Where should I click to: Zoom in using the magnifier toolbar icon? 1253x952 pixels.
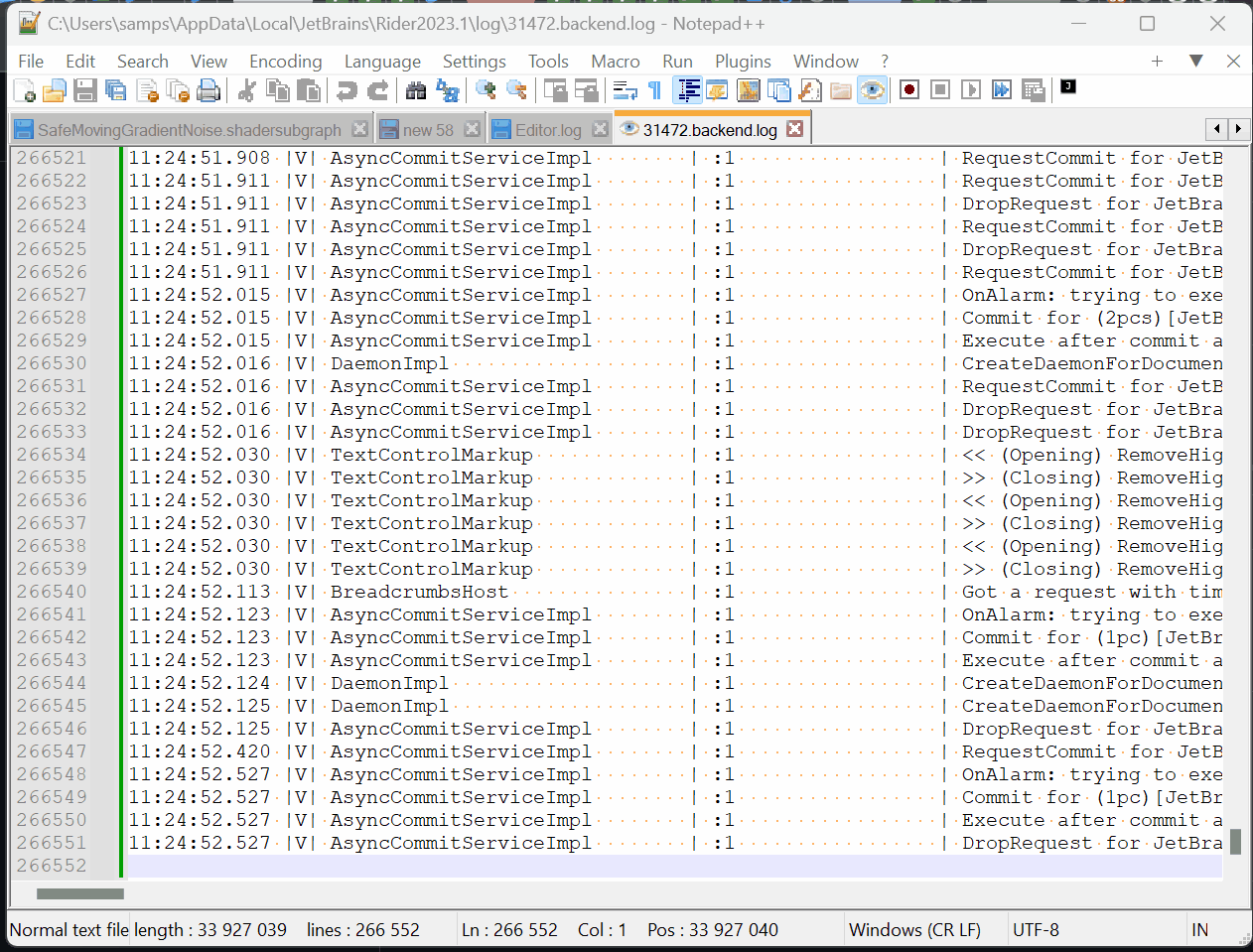pos(487,89)
